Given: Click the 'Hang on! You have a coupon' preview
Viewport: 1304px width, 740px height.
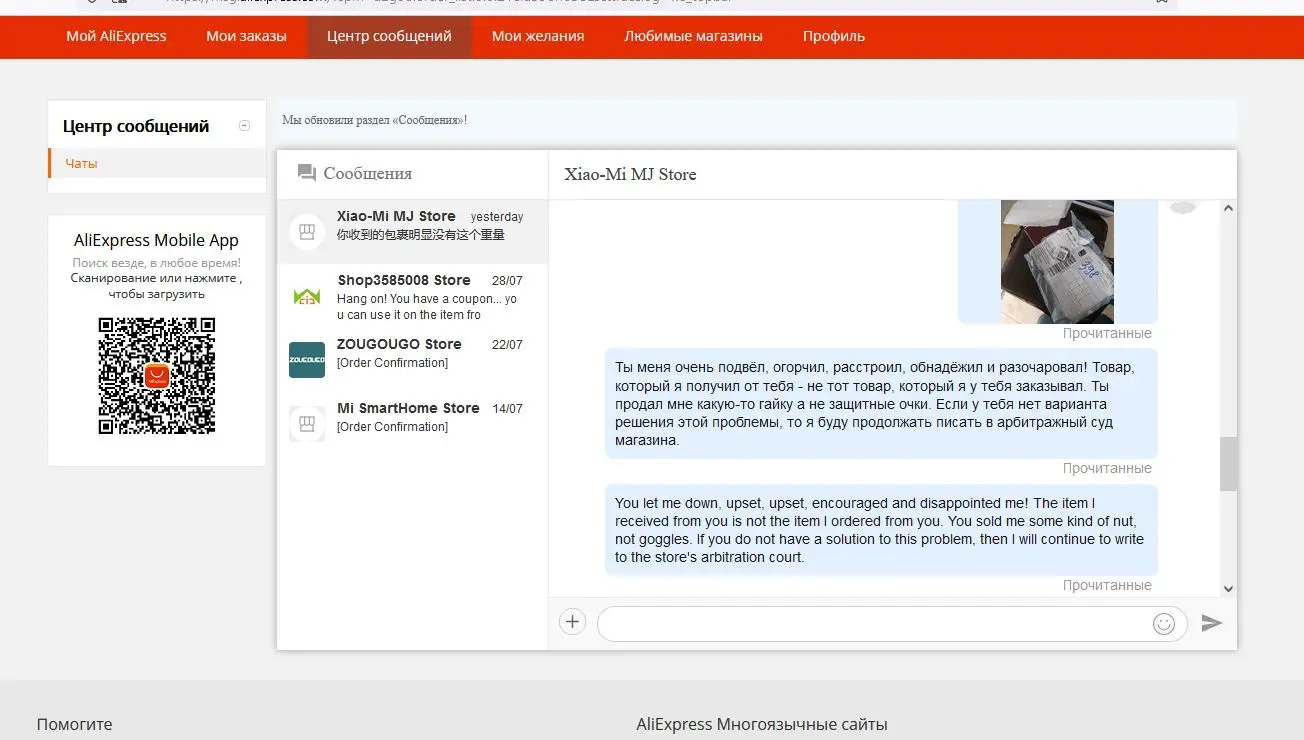Looking at the screenshot, I should (427, 307).
